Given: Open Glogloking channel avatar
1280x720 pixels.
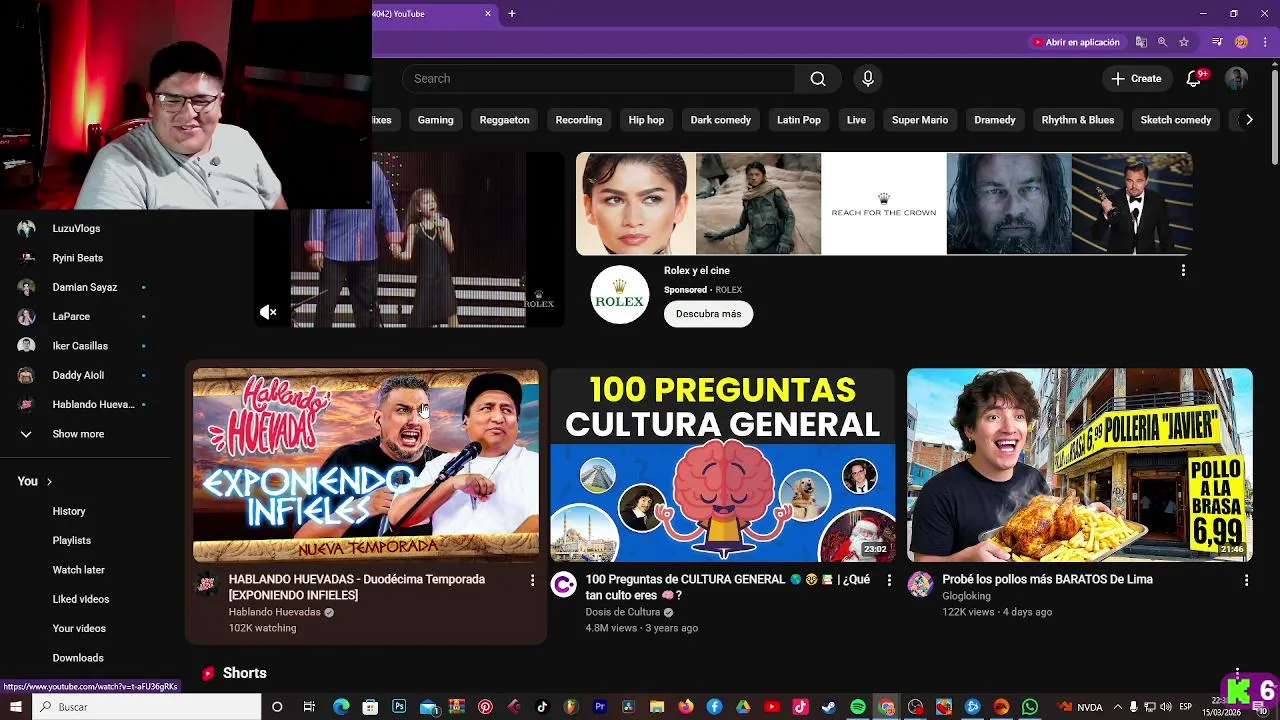Looking at the screenshot, I should tap(920, 585).
